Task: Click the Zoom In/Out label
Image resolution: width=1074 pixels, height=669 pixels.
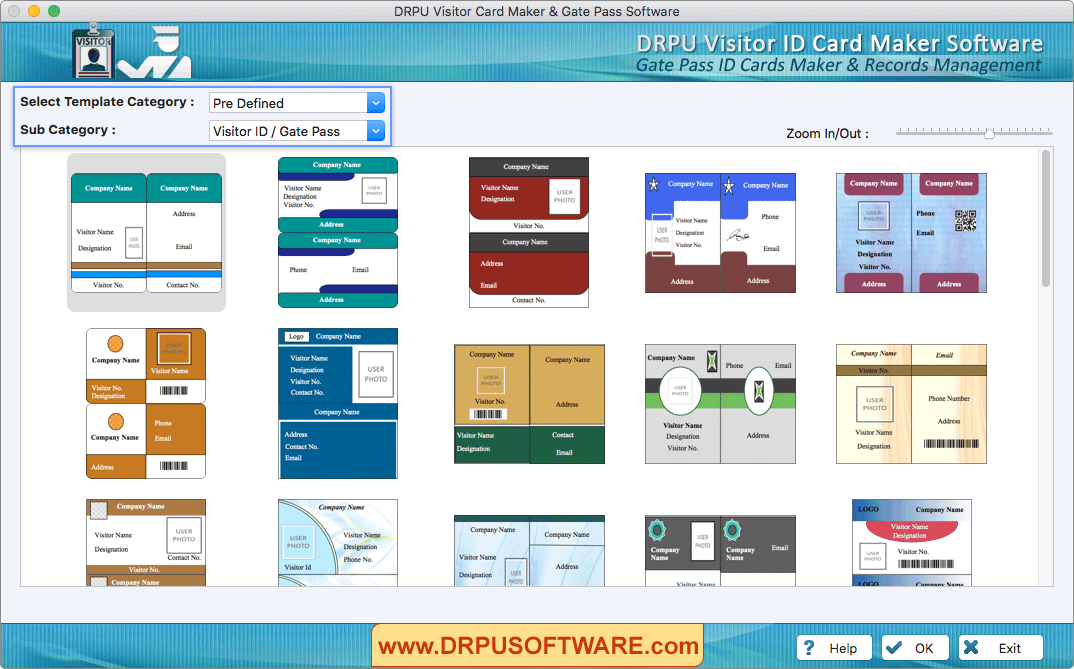Action: pyautogui.click(x=827, y=134)
